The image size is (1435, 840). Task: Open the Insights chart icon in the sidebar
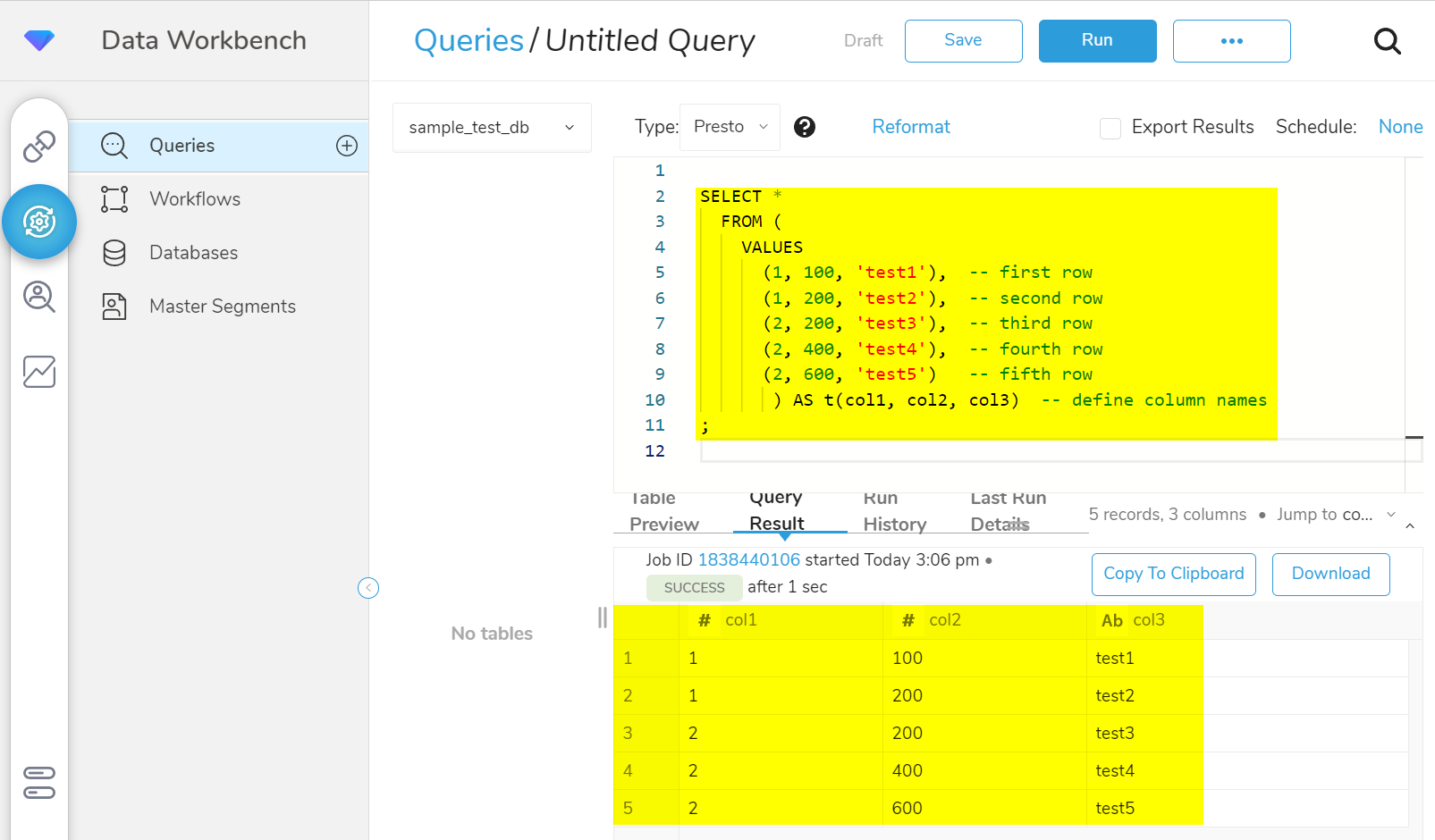click(39, 372)
